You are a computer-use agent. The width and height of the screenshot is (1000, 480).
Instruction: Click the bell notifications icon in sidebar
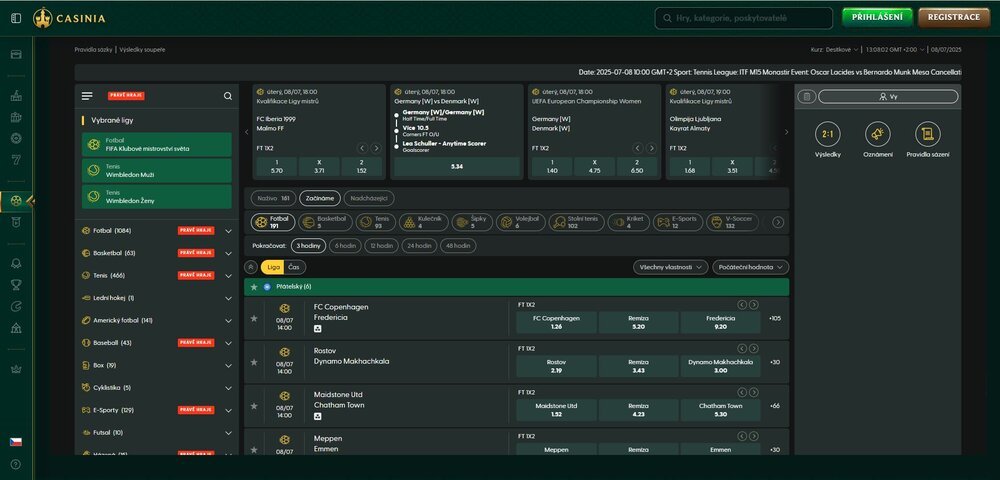click(17, 263)
